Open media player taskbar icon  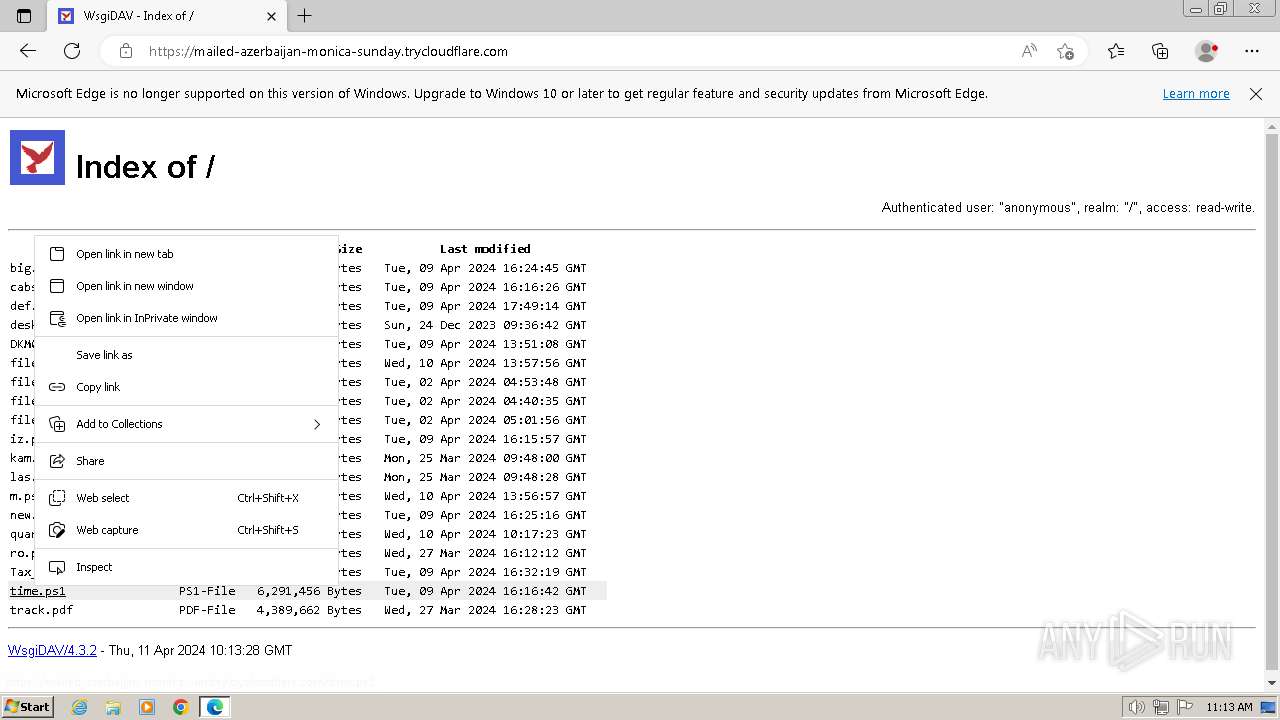click(x=147, y=707)
